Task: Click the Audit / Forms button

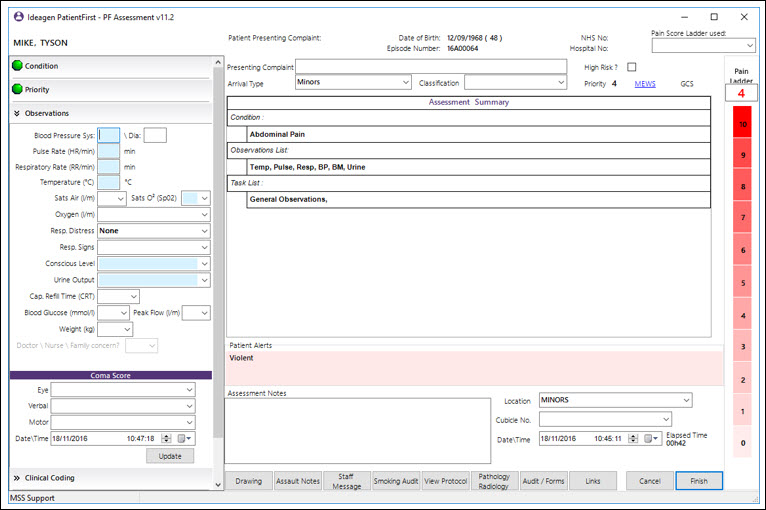Action: point(543,481)
